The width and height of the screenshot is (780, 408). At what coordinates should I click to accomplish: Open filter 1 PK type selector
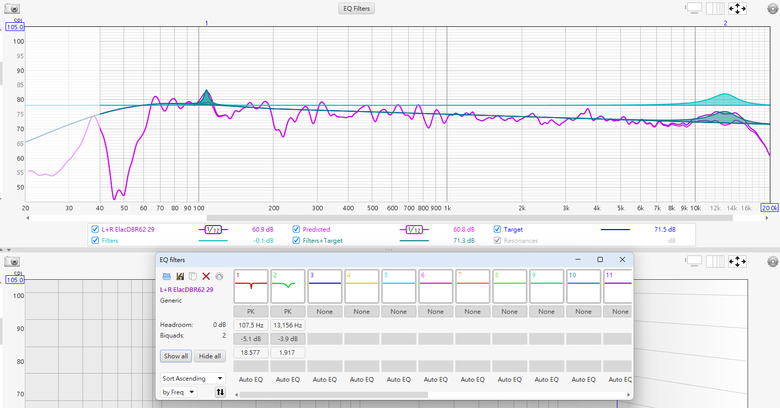click(x=251, y=311)
